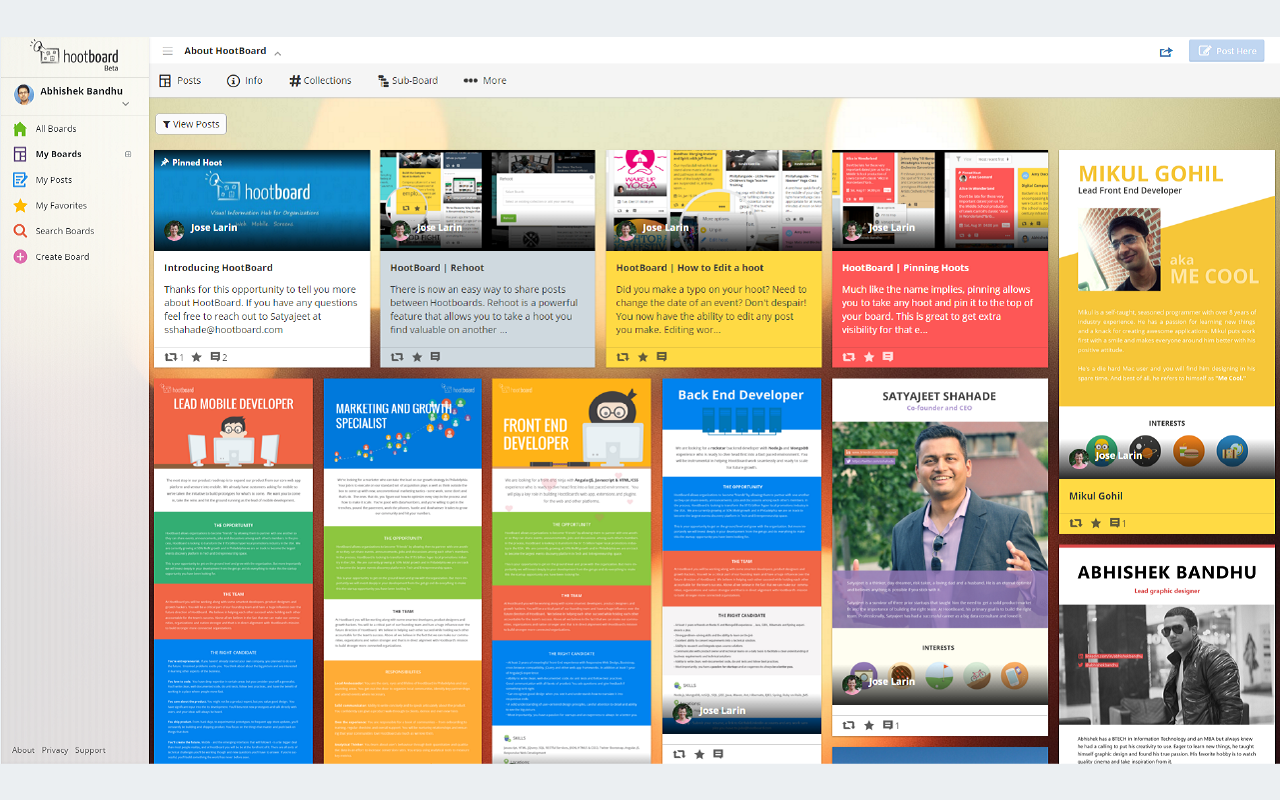Open the Privacy link in footer

coord(55,750)
